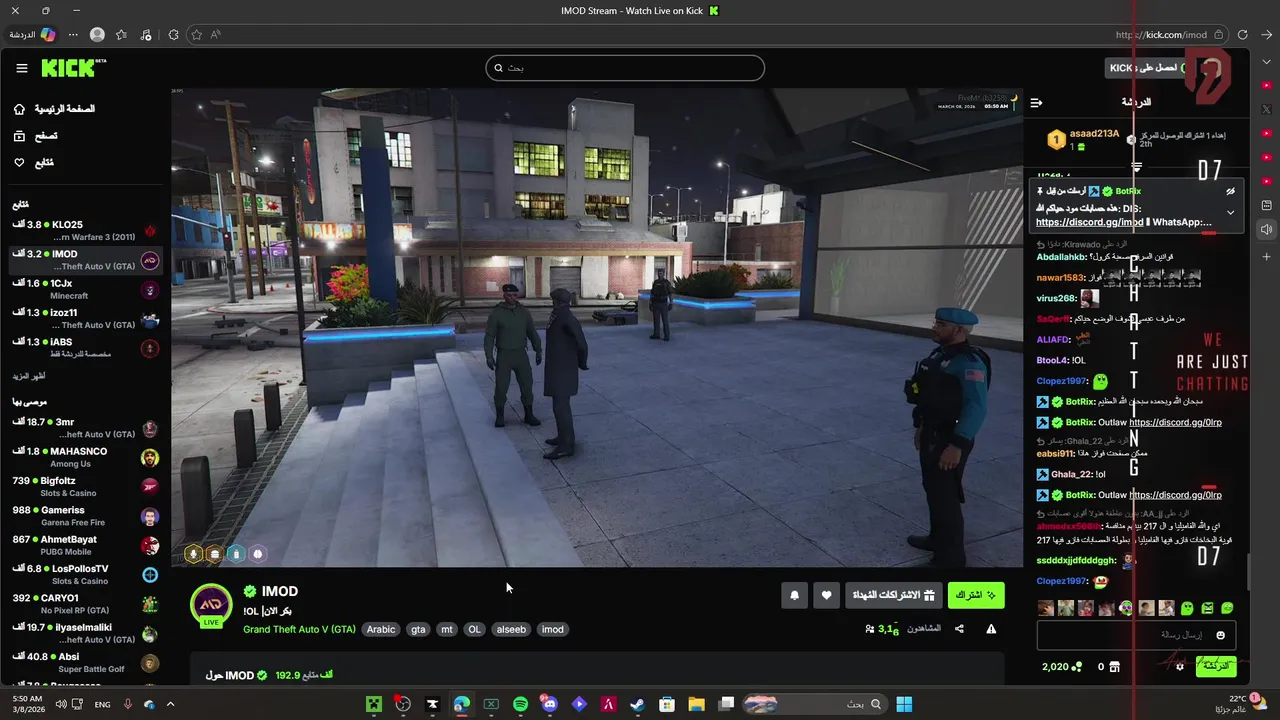Image resolution: width=1280 pixels, height=720 pixels.
Task: Click gift subscriptions (الاشتراكات المهداة) button
Action: (893, 595)
